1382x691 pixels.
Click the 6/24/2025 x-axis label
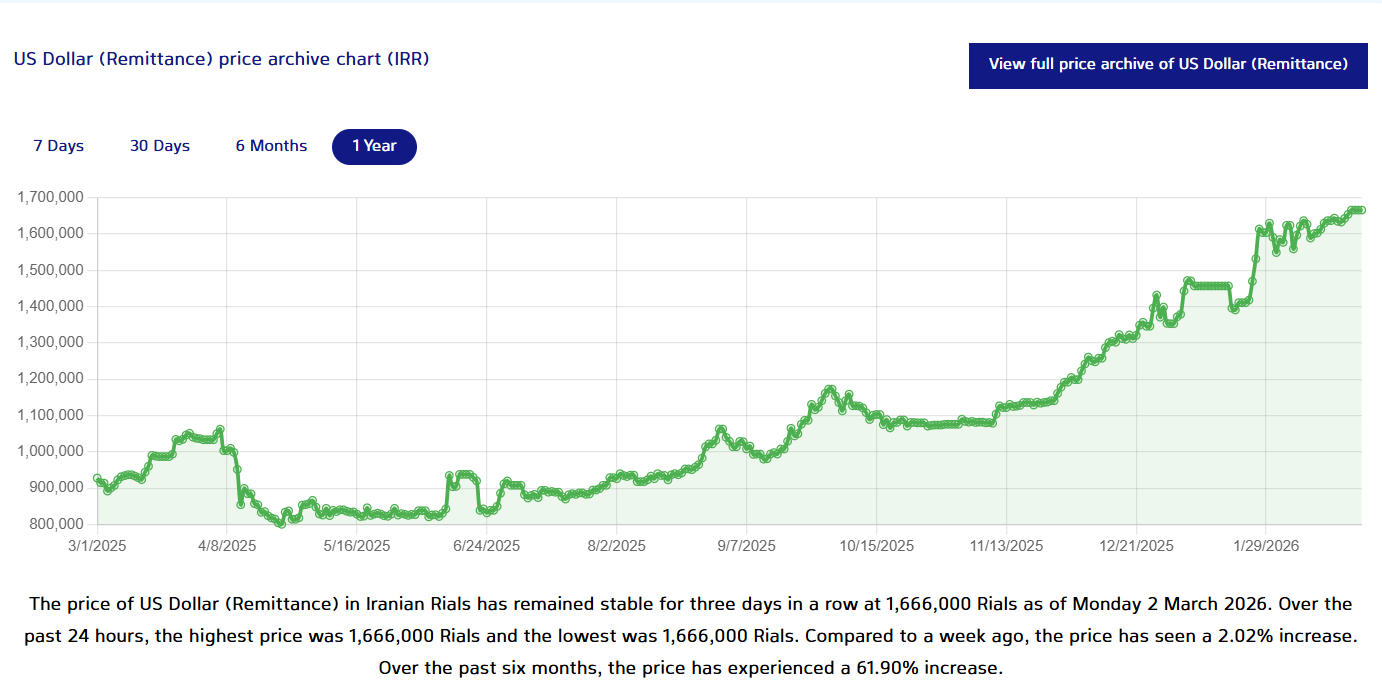[x=487, y=546]
